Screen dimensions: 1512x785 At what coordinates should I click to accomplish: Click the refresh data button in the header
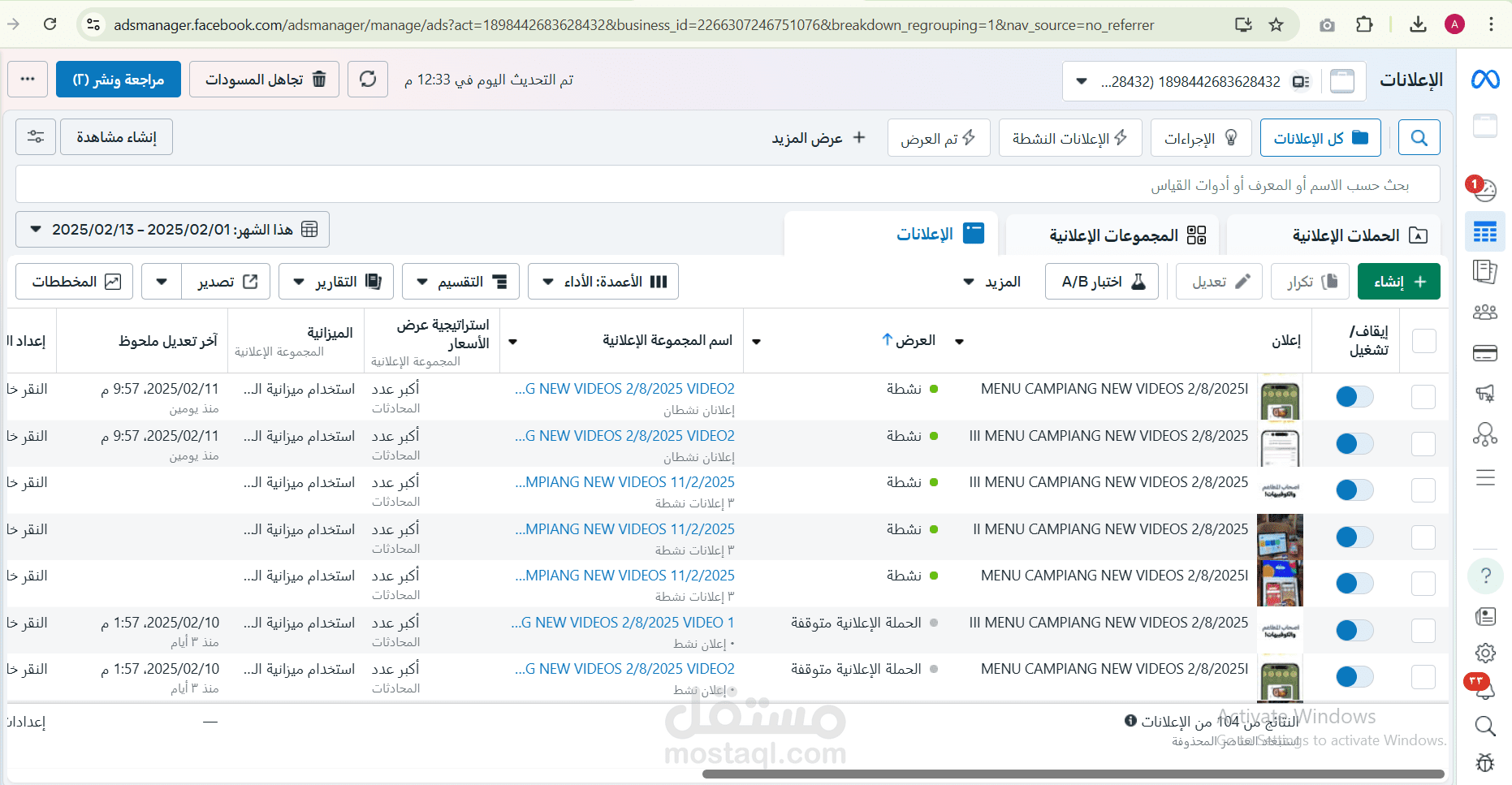[368, 79]
